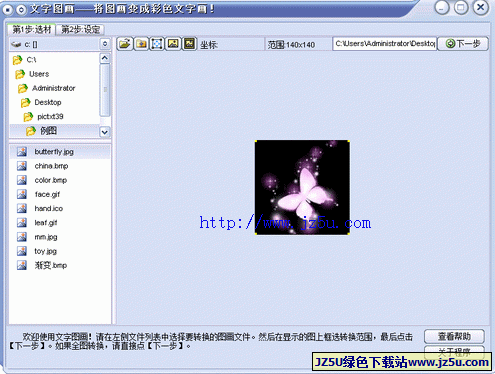Click the face.gif file icon

coord(22,194)
